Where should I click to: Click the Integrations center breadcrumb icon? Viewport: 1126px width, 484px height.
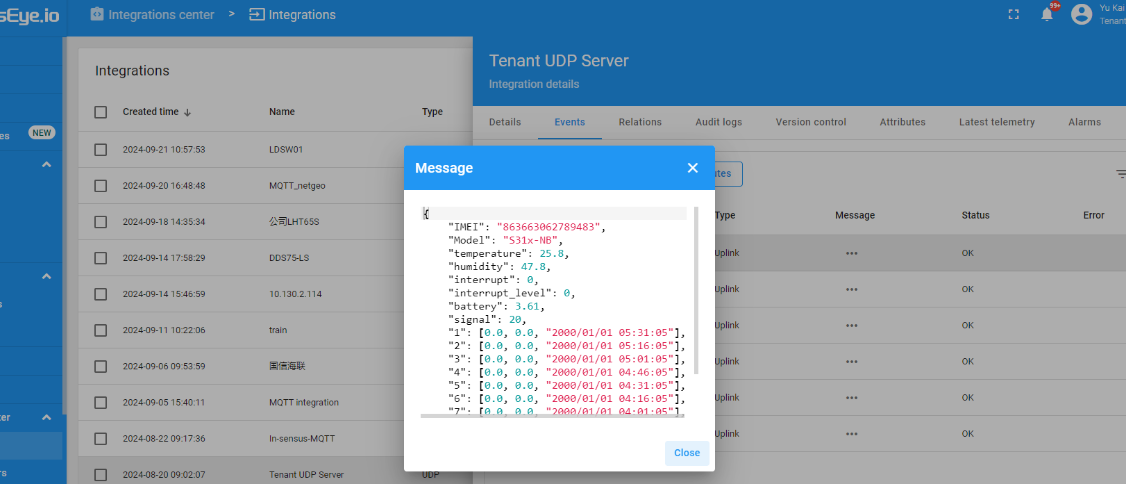(x=97, y=15)
